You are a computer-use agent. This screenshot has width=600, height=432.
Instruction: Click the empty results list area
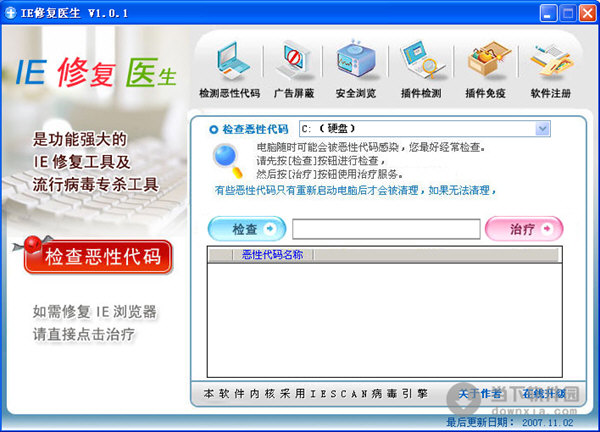385,320
